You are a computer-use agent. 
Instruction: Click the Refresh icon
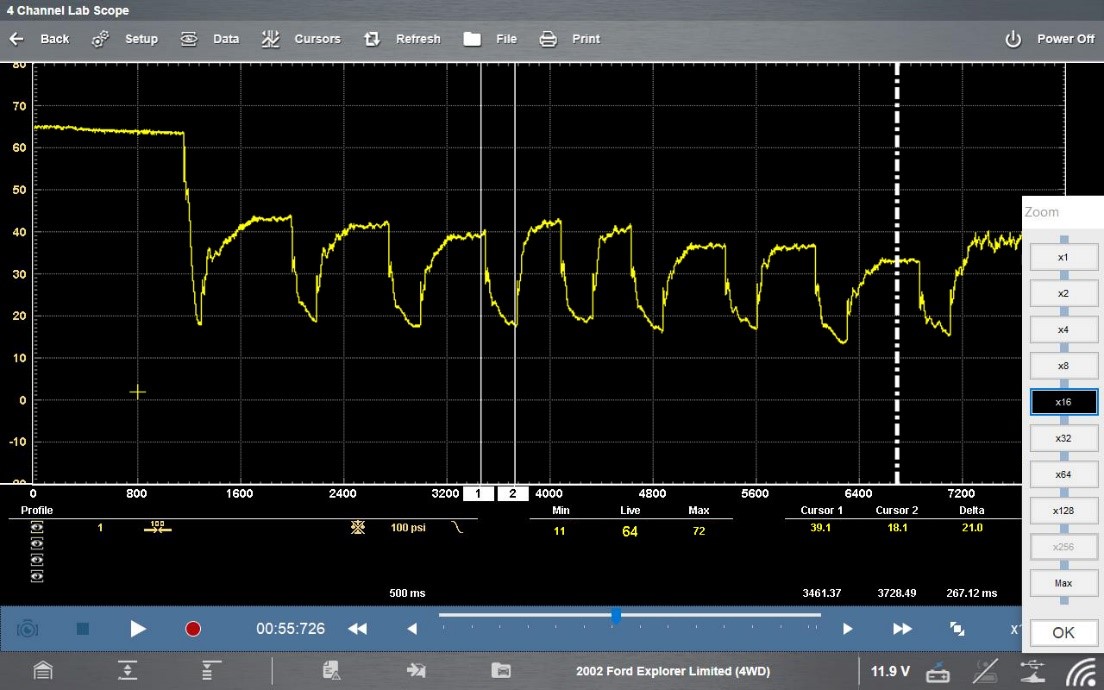pos(372,39)
